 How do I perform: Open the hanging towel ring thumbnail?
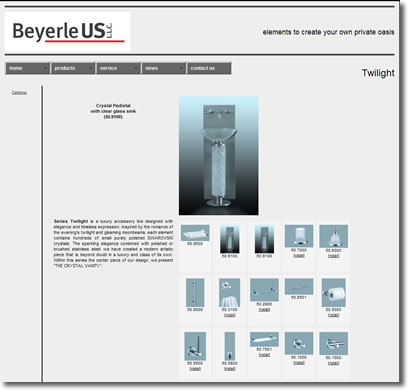pyautogui.click(x=229, y=293)
